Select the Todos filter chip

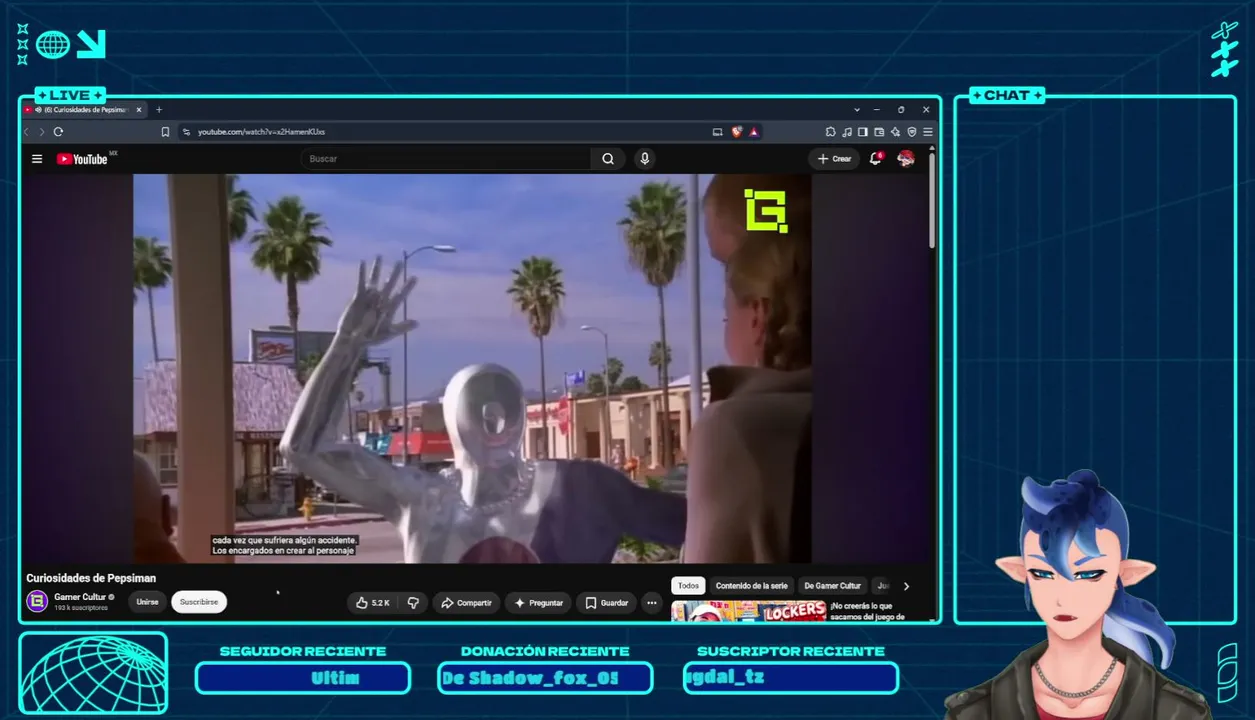tap(688, 586)
